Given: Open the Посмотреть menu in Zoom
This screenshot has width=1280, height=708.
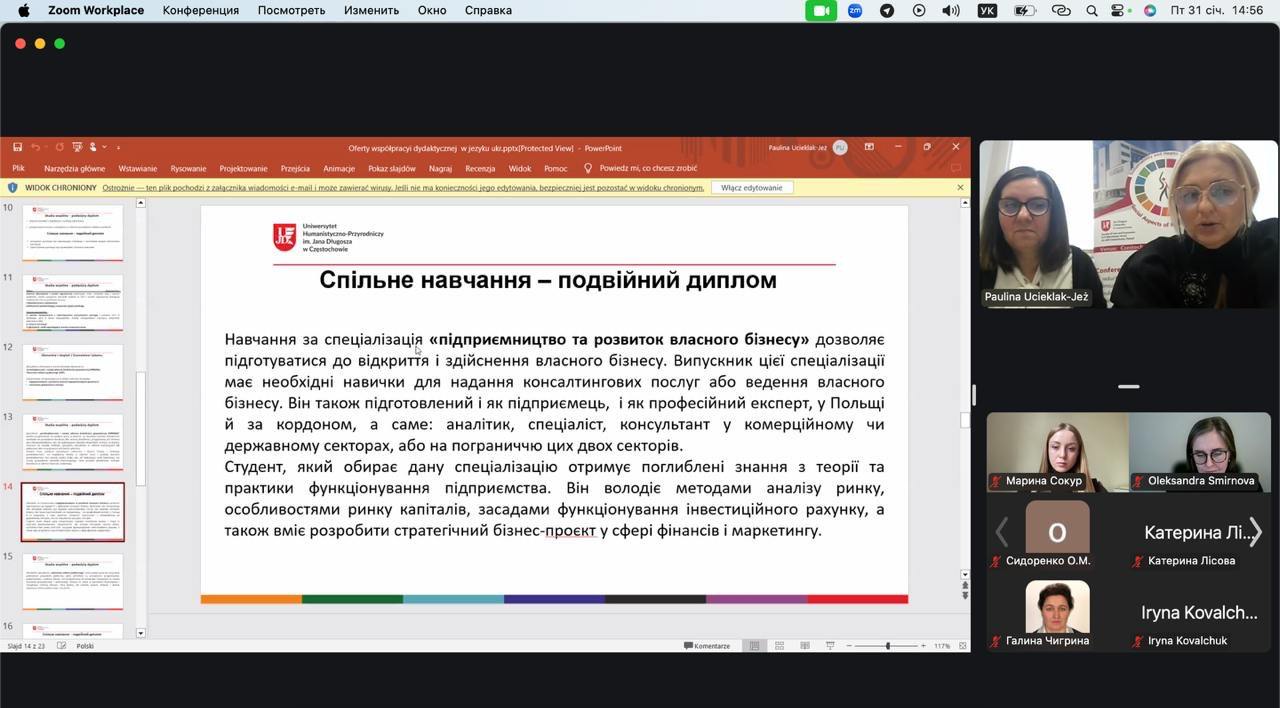Looking at the screenshot, I should [x=291, y=10].
